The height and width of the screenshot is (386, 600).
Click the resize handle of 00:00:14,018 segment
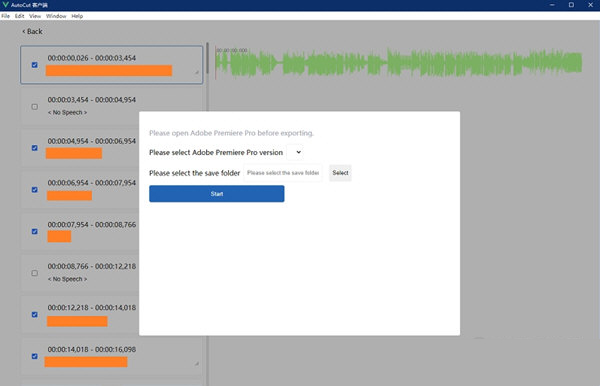(x=197, y=363)
